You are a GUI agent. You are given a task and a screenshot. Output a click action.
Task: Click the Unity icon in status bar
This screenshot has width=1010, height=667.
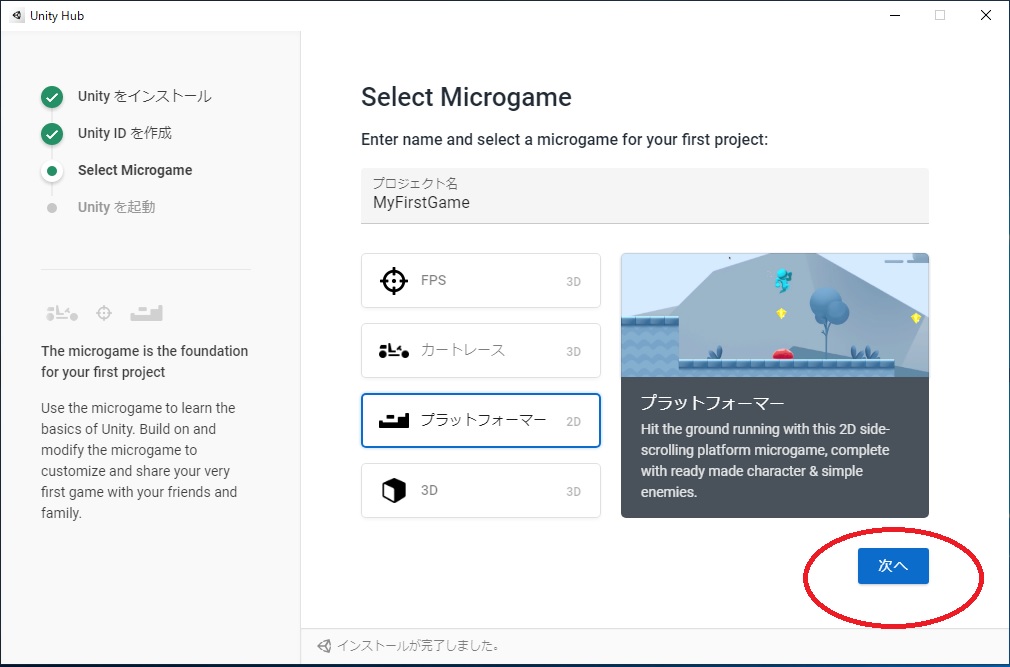tap(324, 646)
